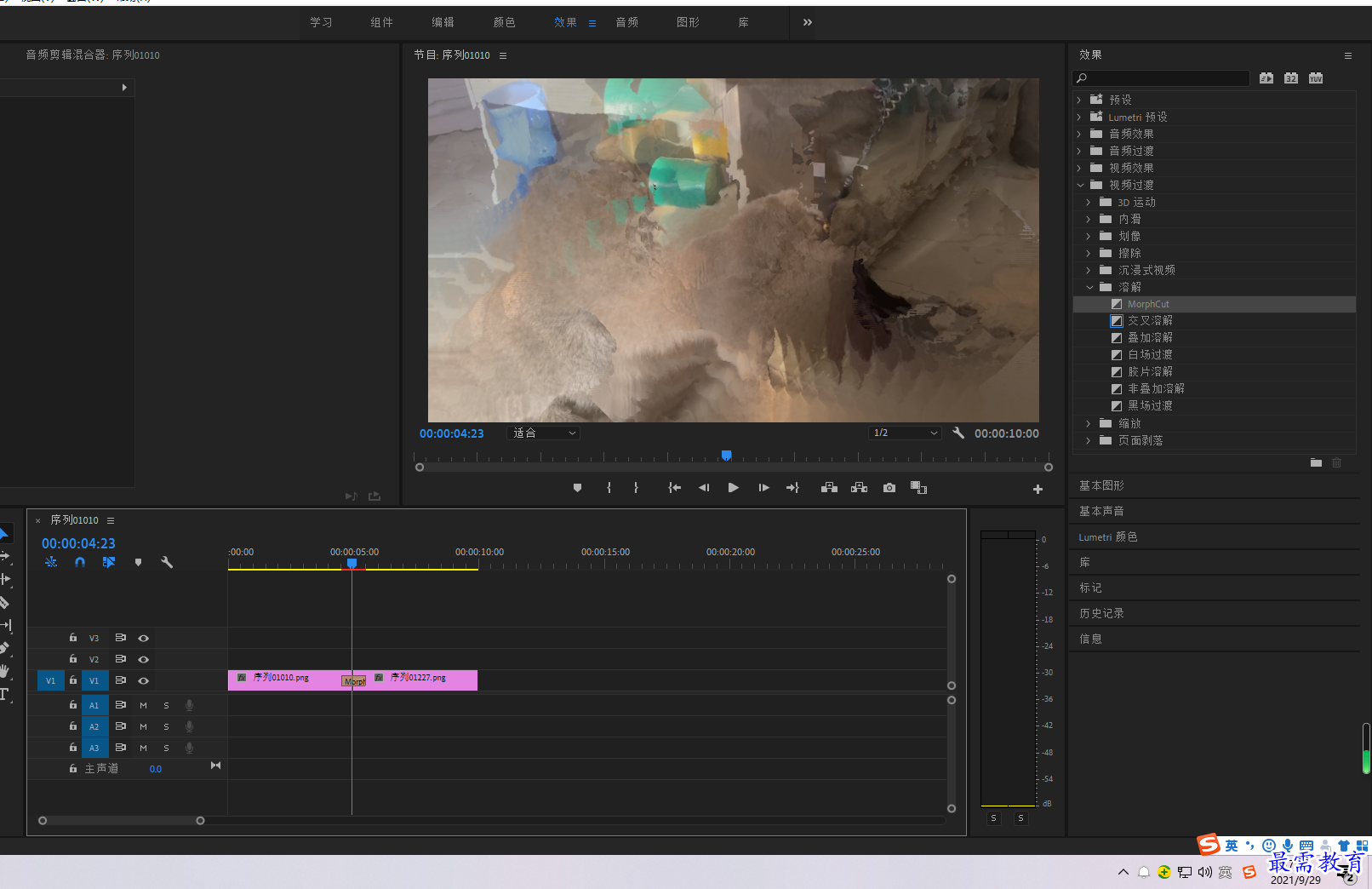The width and height of the screenshot is (1372, 889).
Task: Go to In point button
Action: click(x=674, y=488)
